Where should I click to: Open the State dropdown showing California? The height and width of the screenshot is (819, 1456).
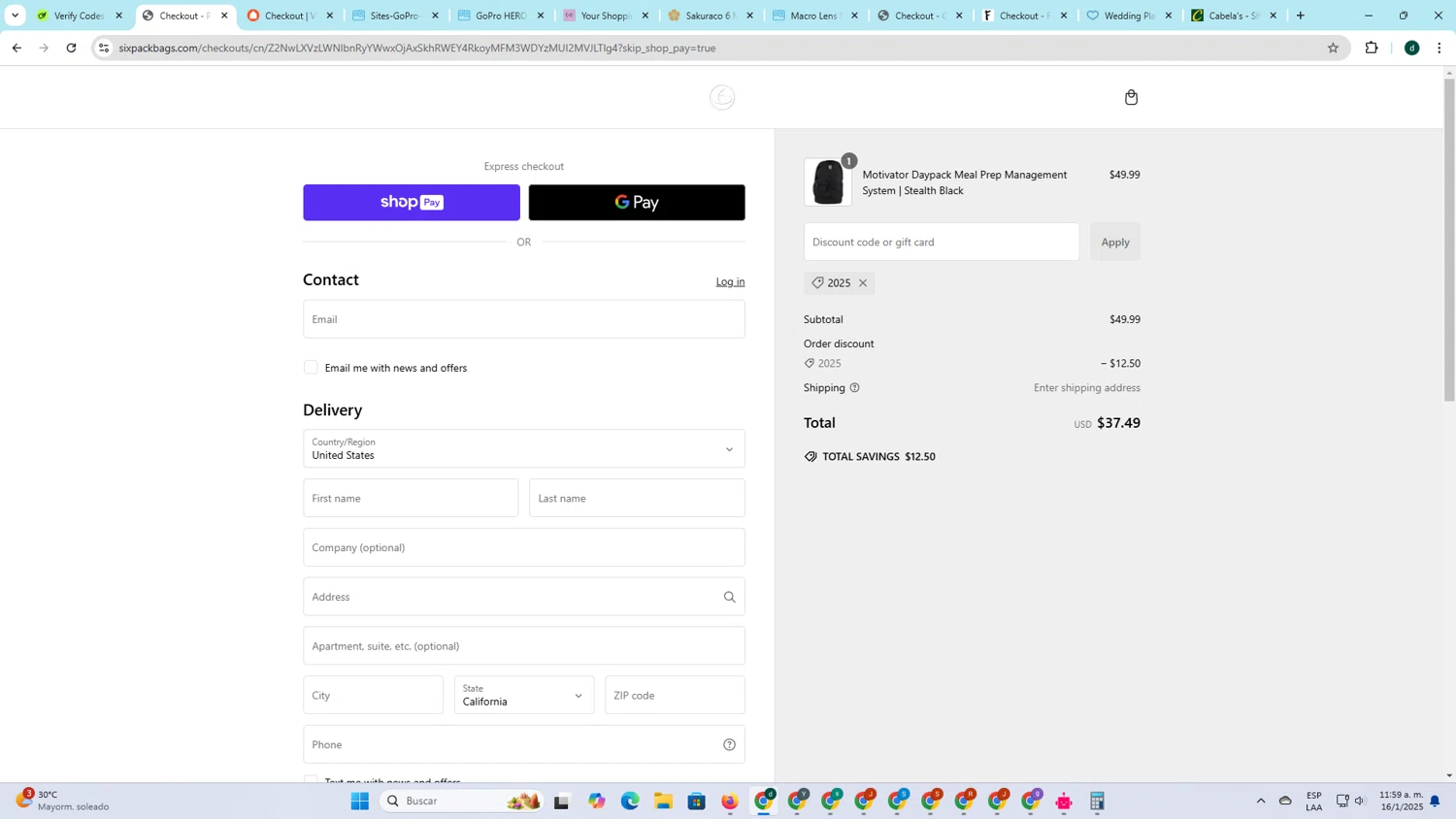[x=524, y=695]
